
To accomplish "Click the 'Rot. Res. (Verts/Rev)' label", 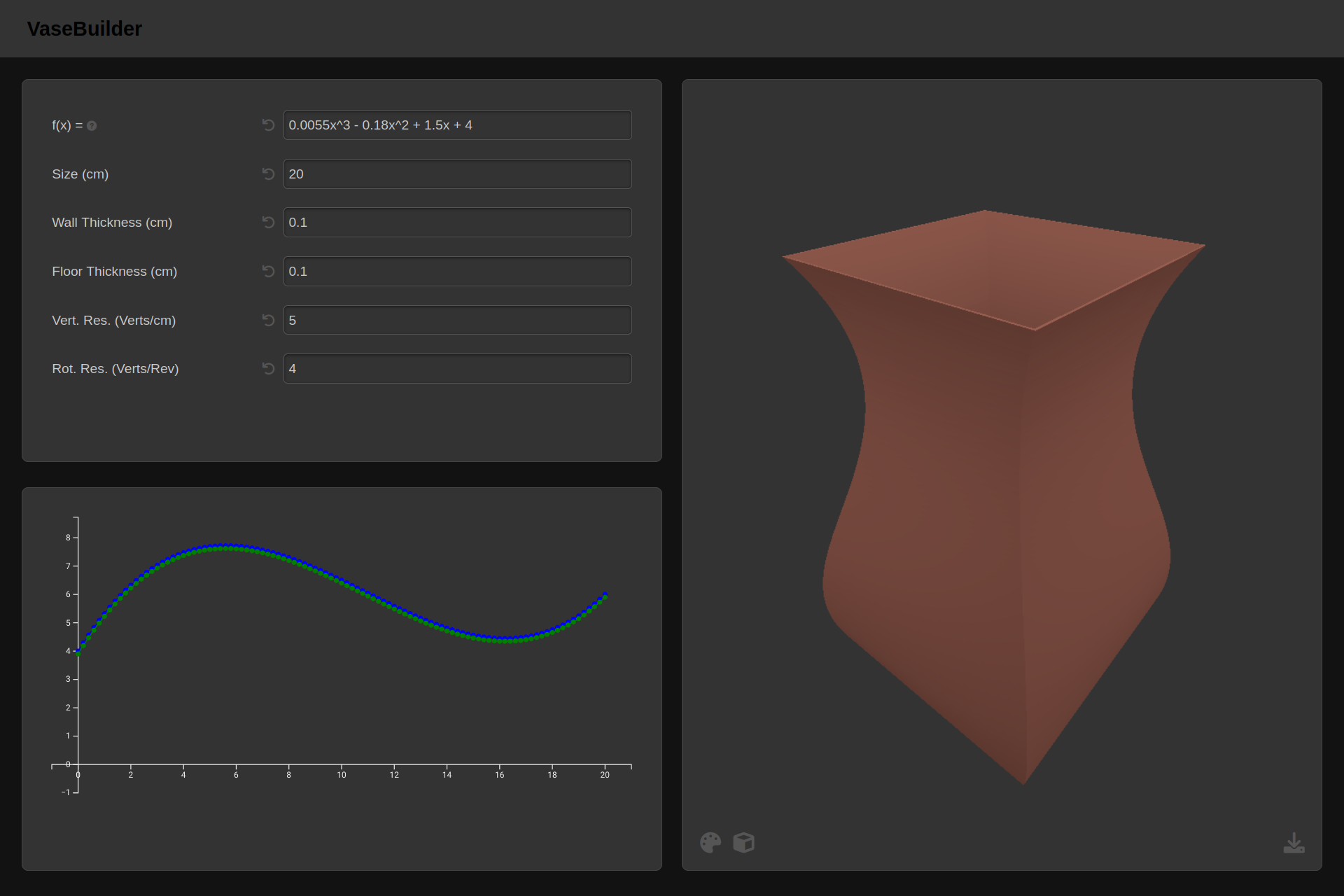I will tap(115, 368).
